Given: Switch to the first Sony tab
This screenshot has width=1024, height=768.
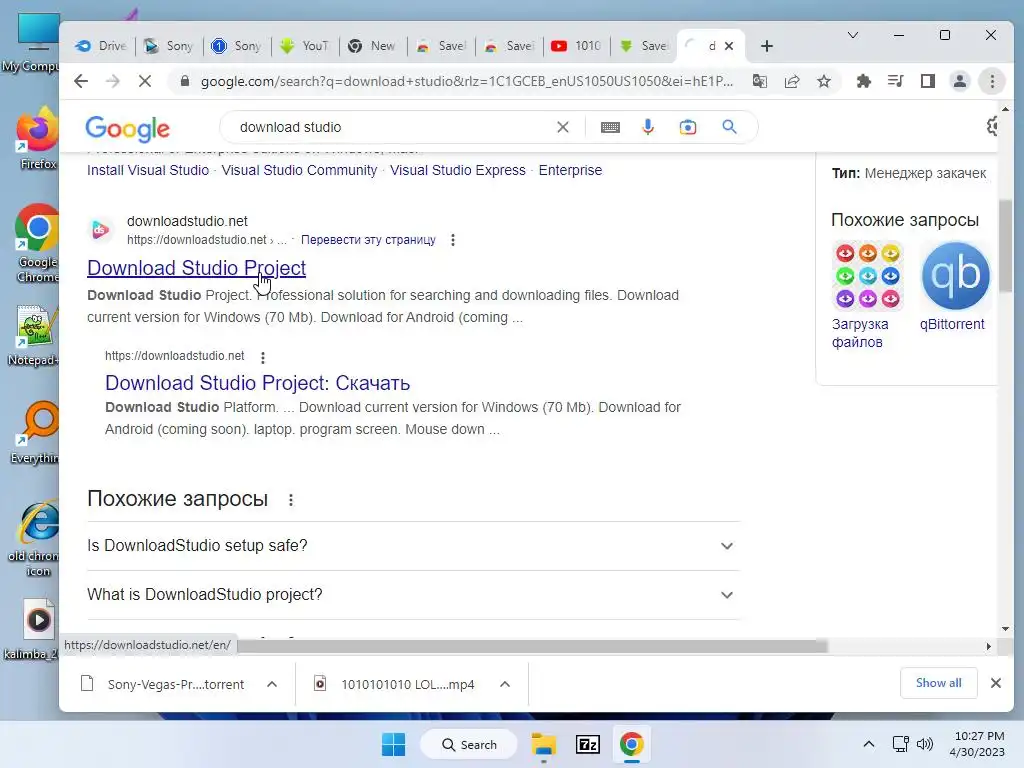Looking at the screenshot, I should pyautogui.click(x=168, y=46).
